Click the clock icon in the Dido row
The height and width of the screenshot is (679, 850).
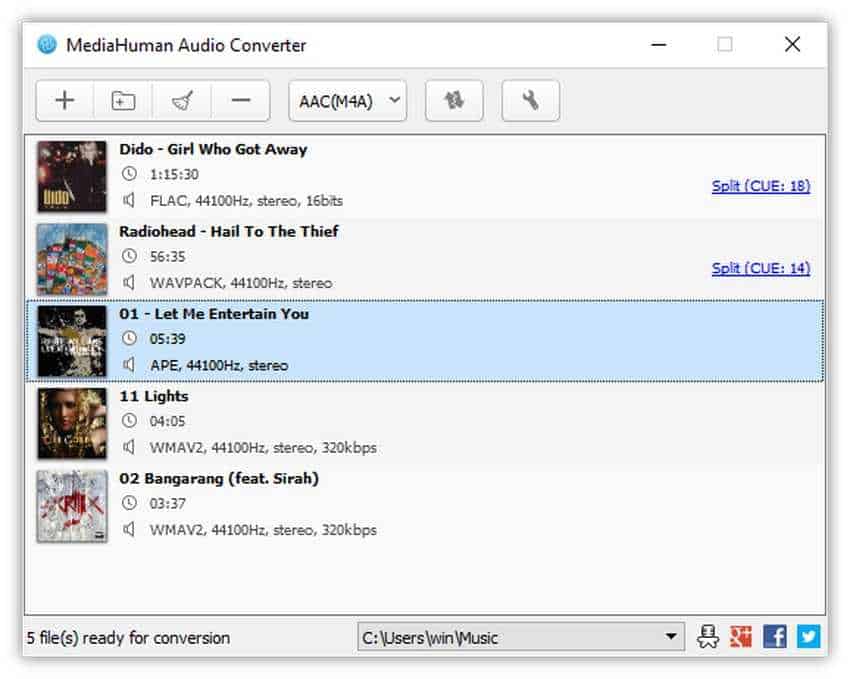pyautogui.click(x=129, y=174)
